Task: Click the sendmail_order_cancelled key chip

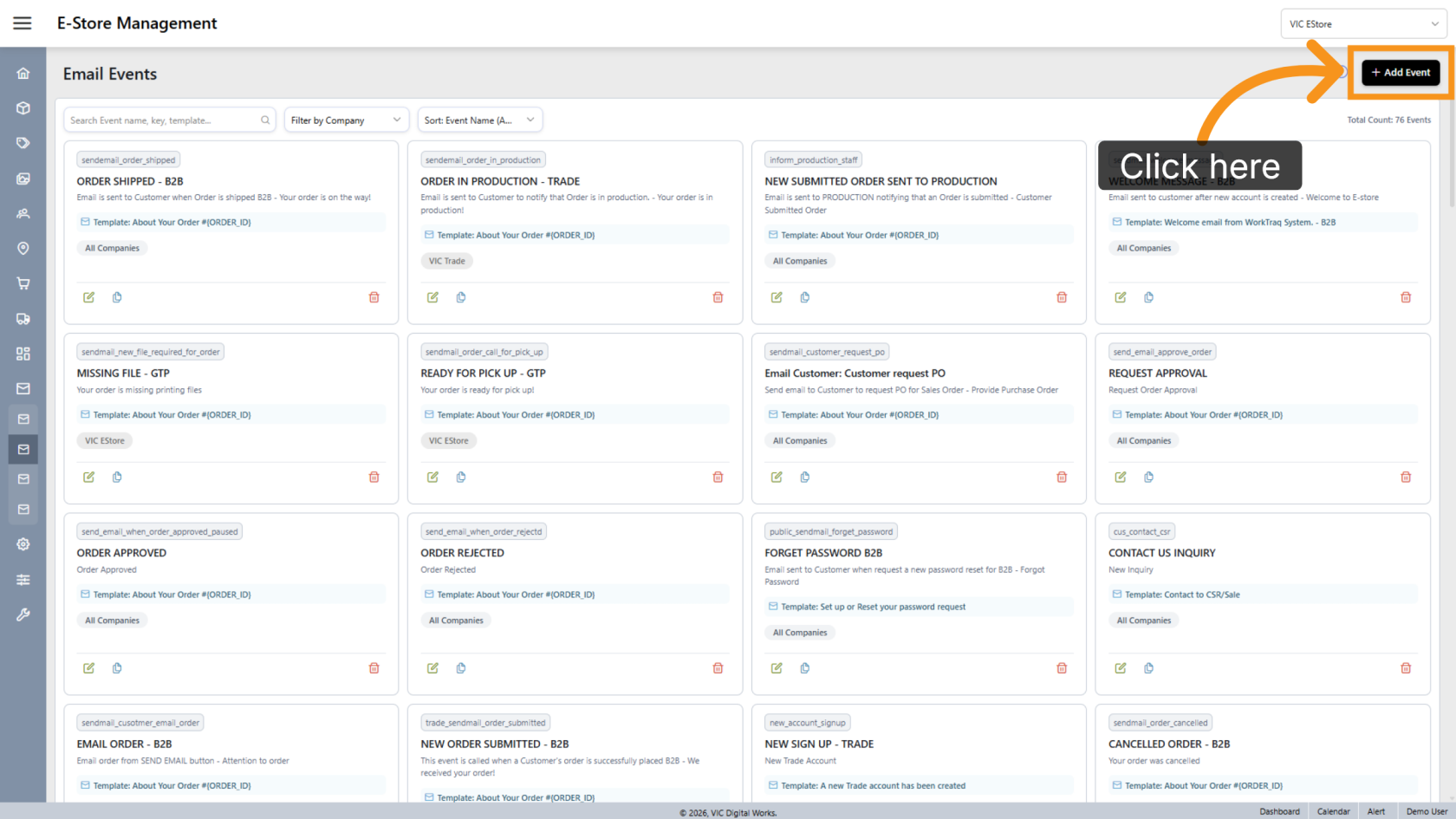Action: (x=1160, y=723)
